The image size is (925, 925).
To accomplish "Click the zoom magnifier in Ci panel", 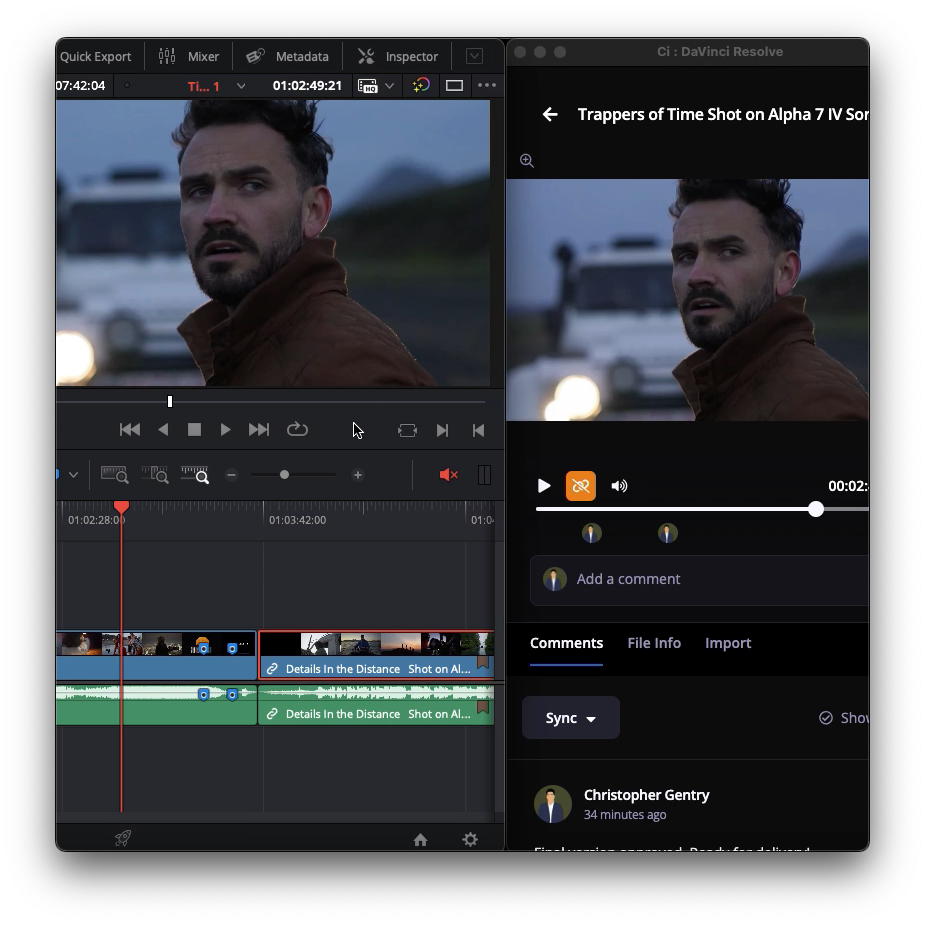I will pyautogui.click(x=527, y=160).
